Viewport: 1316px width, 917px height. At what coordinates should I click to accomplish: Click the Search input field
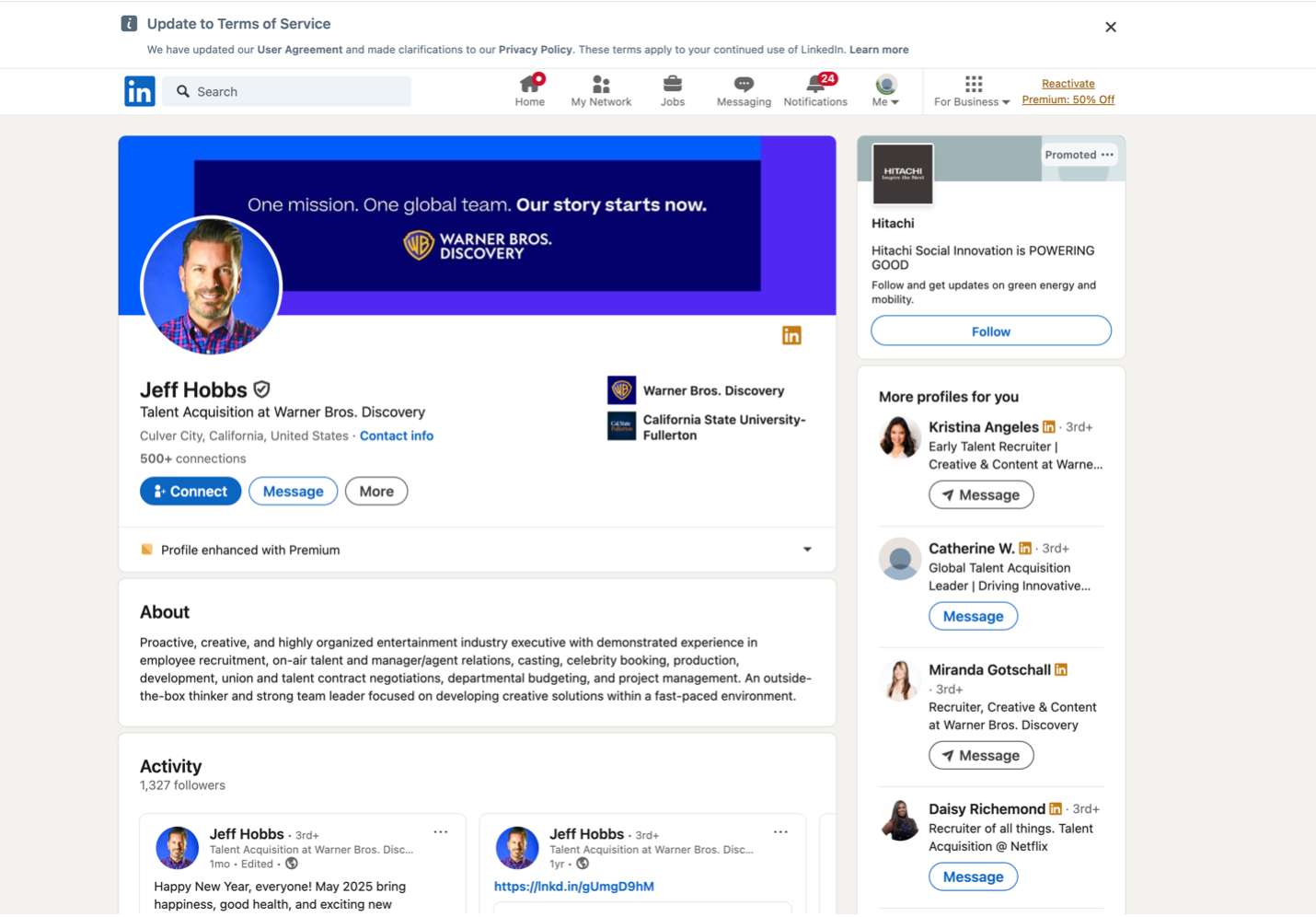287,91
